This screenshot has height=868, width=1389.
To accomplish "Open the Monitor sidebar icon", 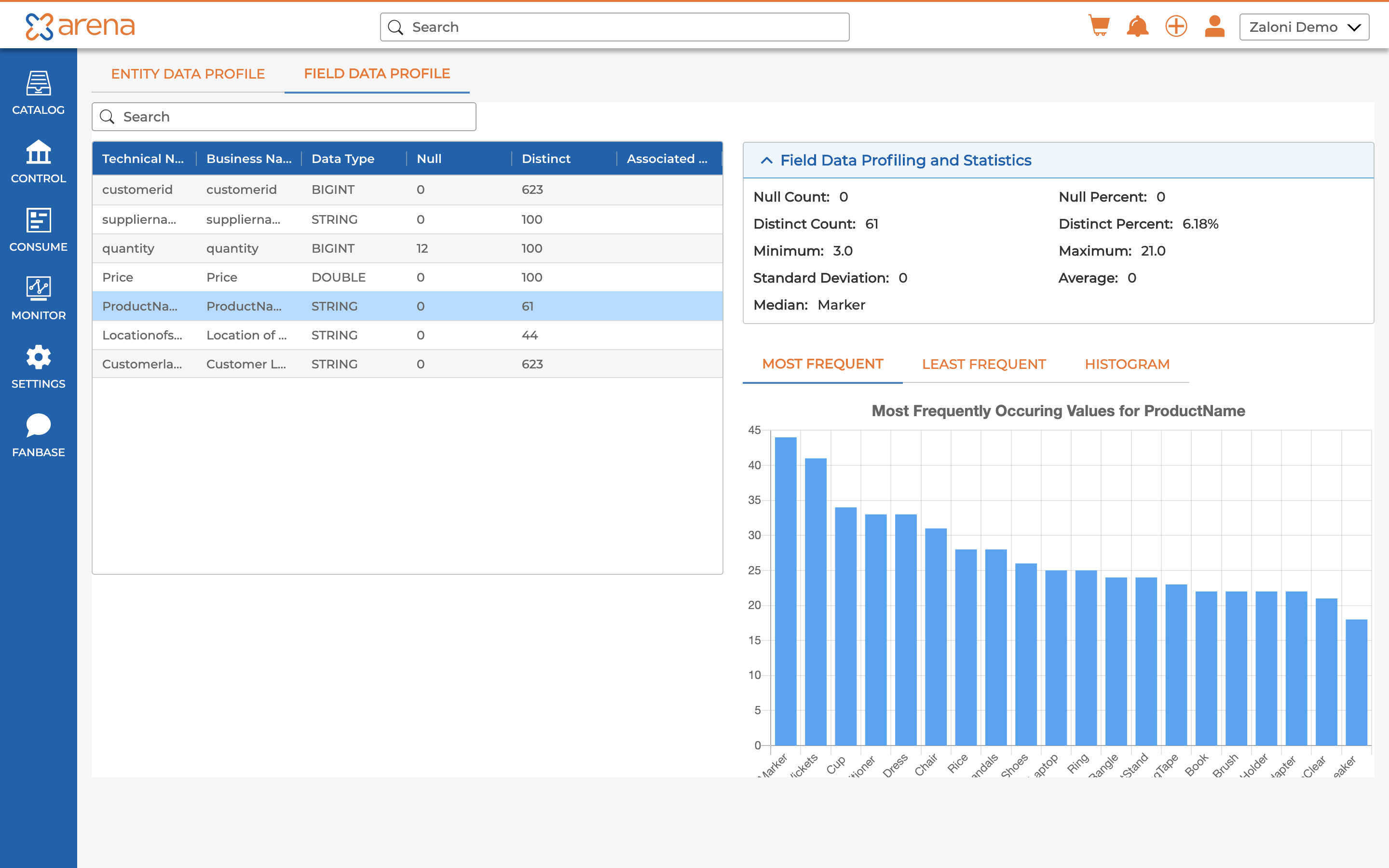I will pyautogui.click(x=39, y=298).
